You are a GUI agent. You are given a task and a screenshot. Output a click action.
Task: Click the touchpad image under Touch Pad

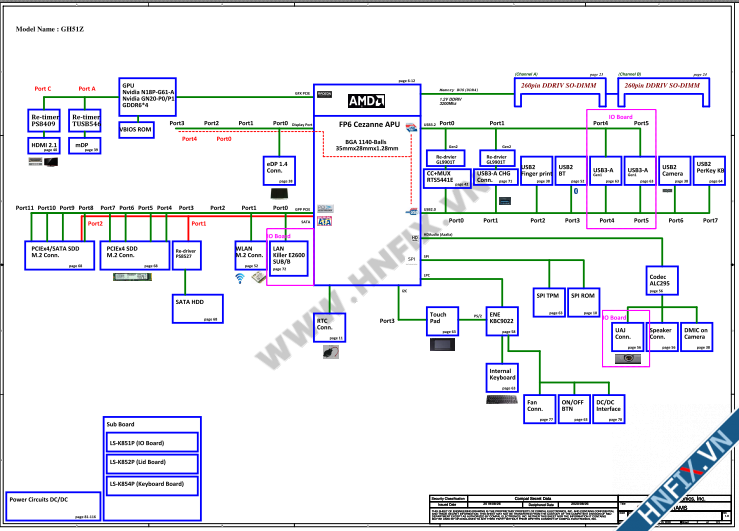441,345
